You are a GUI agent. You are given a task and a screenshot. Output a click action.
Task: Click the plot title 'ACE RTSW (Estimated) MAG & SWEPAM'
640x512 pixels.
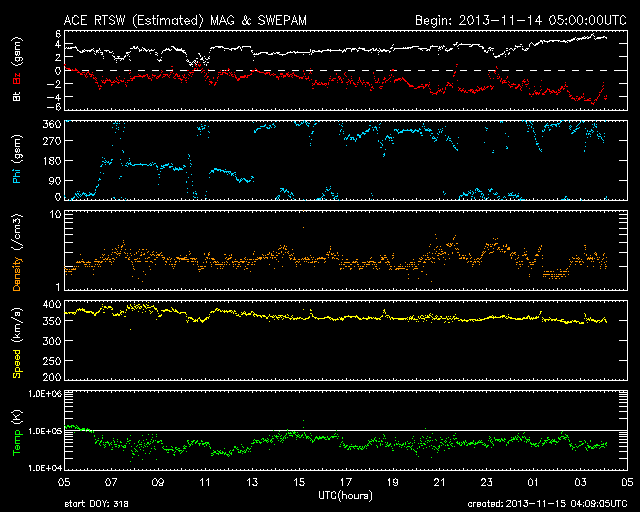click(185, 20)
